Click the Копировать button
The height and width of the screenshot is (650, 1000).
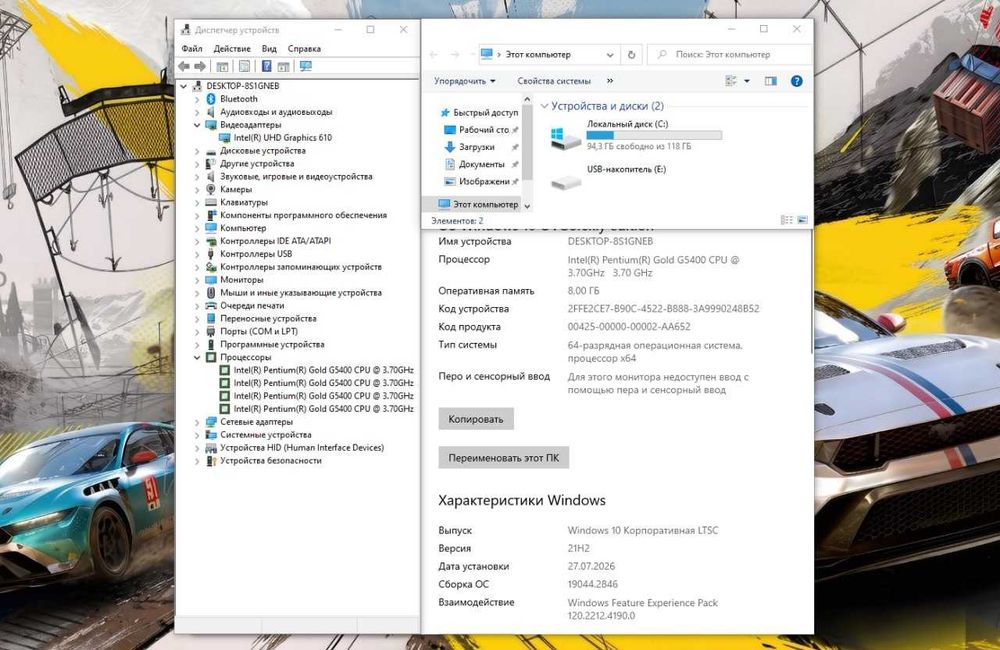(476, 419)
